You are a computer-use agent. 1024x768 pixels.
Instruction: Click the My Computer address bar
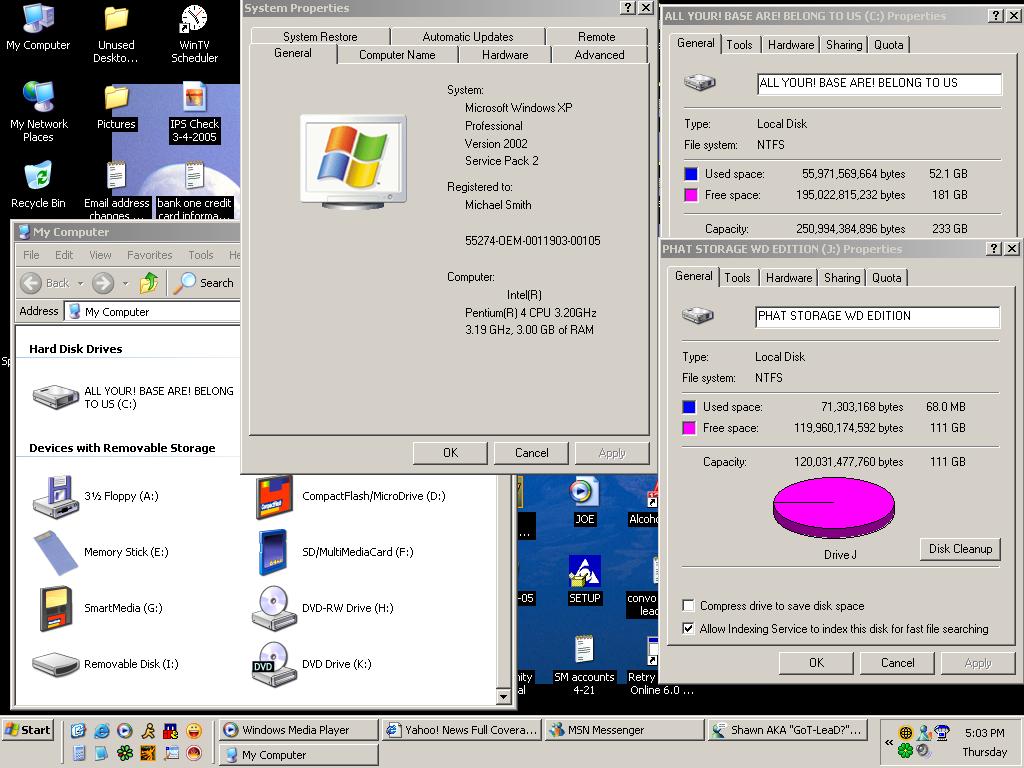[x=153, y=312]
